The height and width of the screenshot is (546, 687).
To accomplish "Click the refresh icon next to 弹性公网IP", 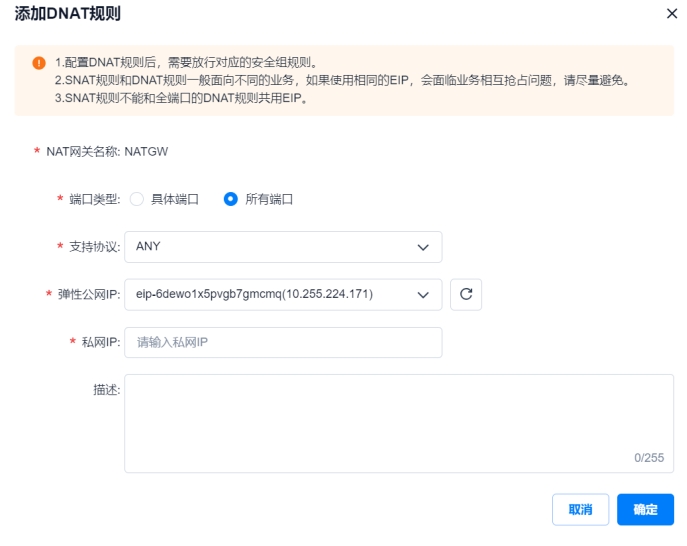I will pyautogui.click(x=466, y=294).
